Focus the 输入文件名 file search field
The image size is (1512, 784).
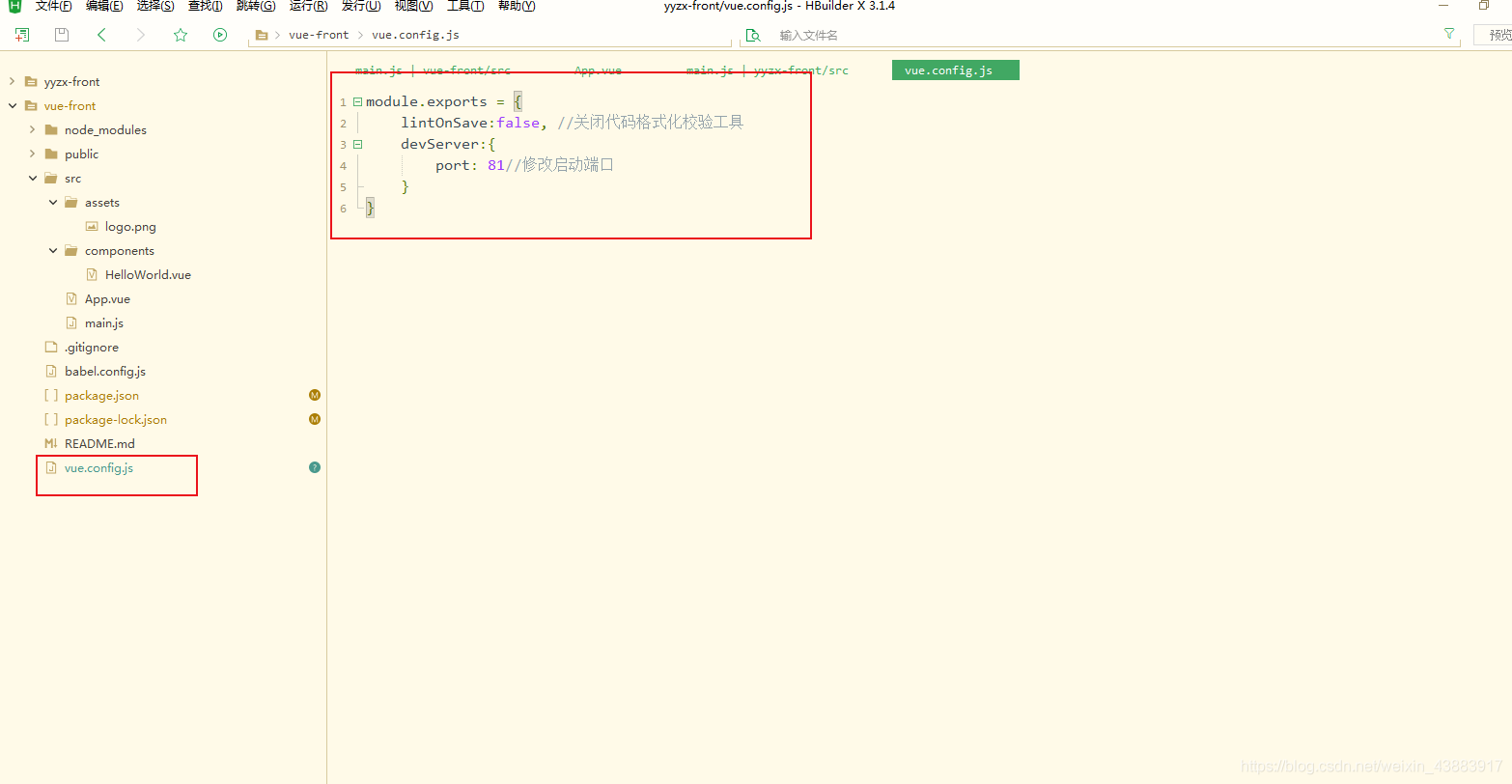coord(1101,35)
